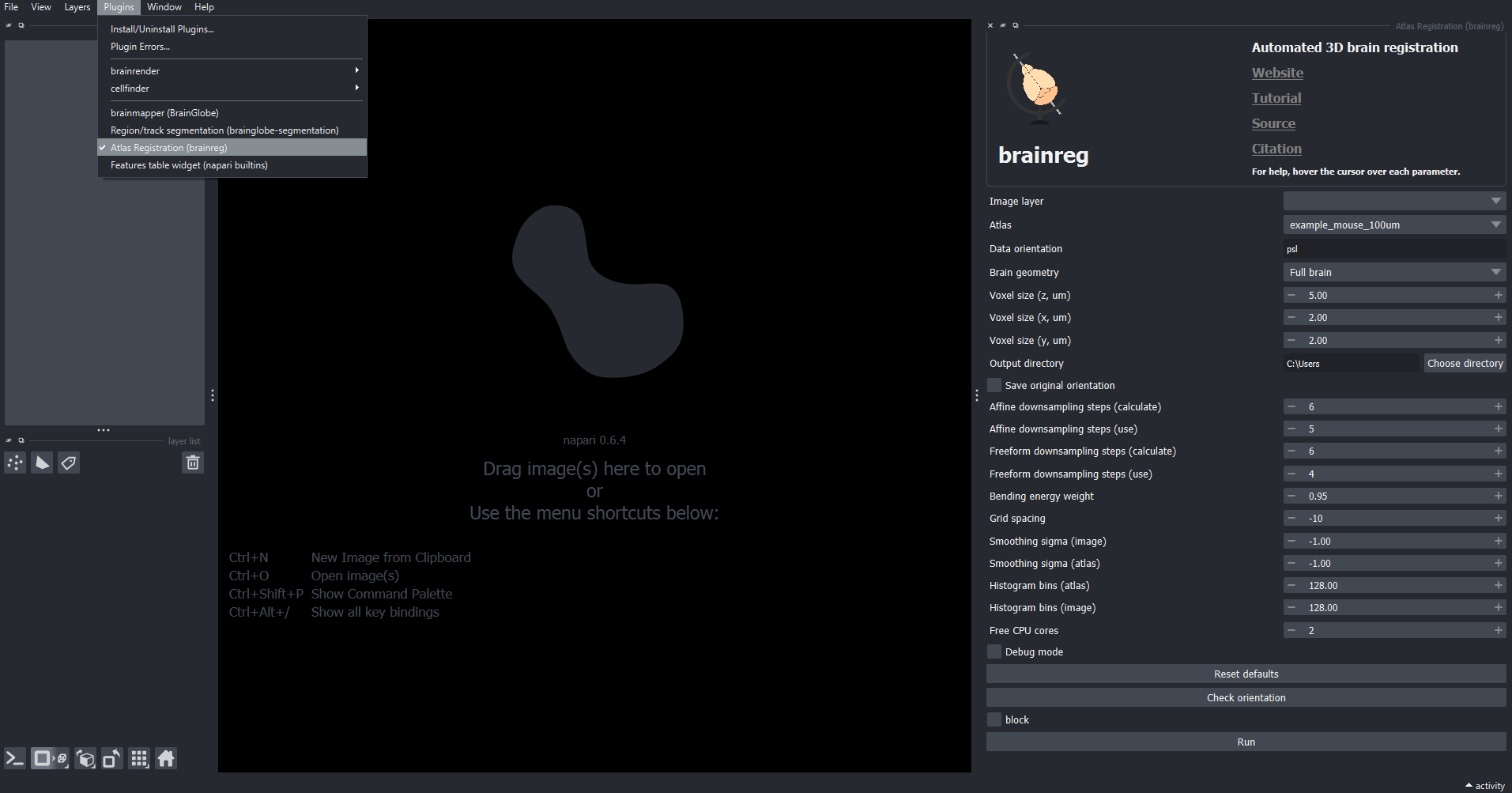Open the File menu
Viewport: 1512px width, 793px height.
pos(11,7)
